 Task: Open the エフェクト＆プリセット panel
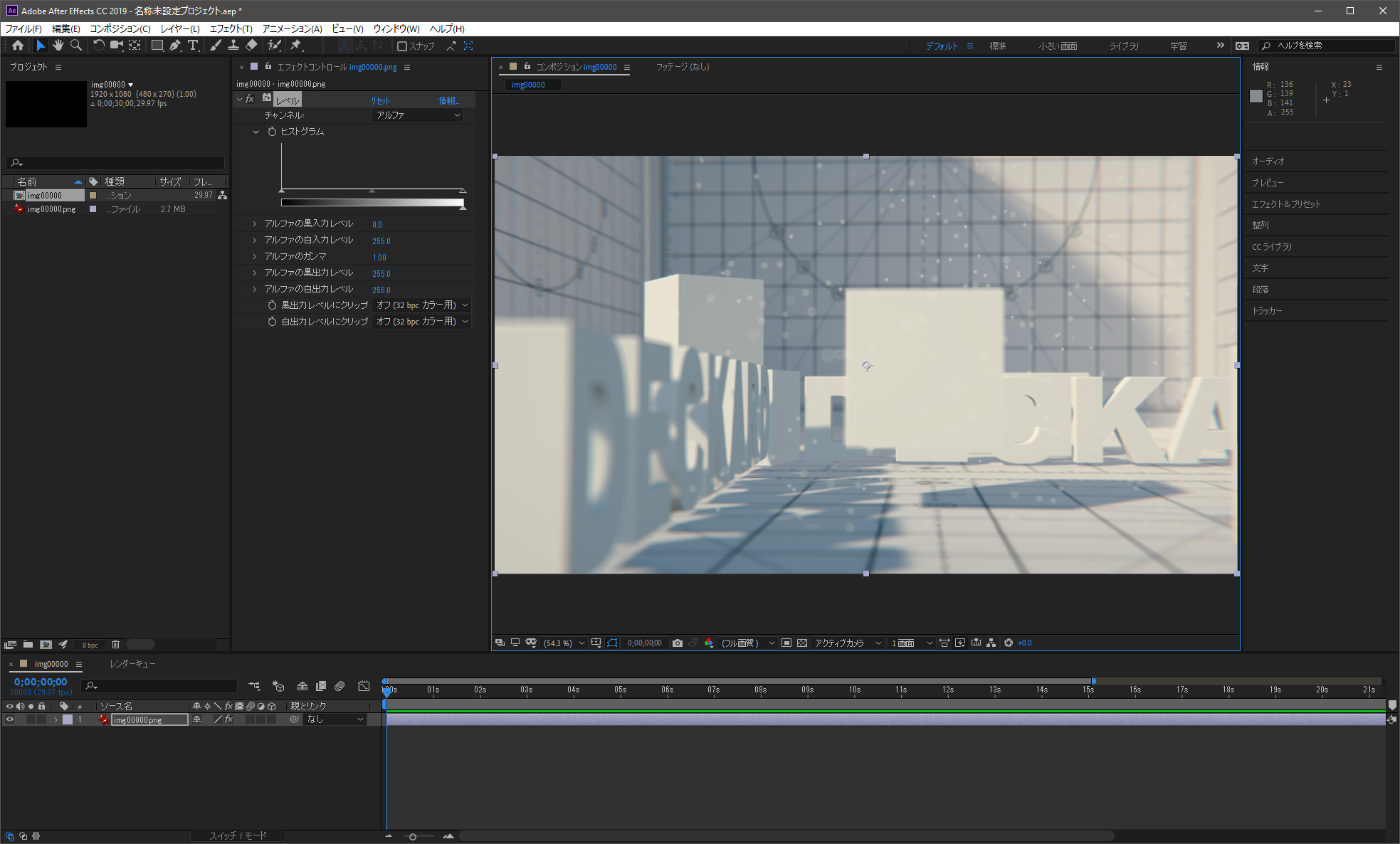(x=1285, y=204)
